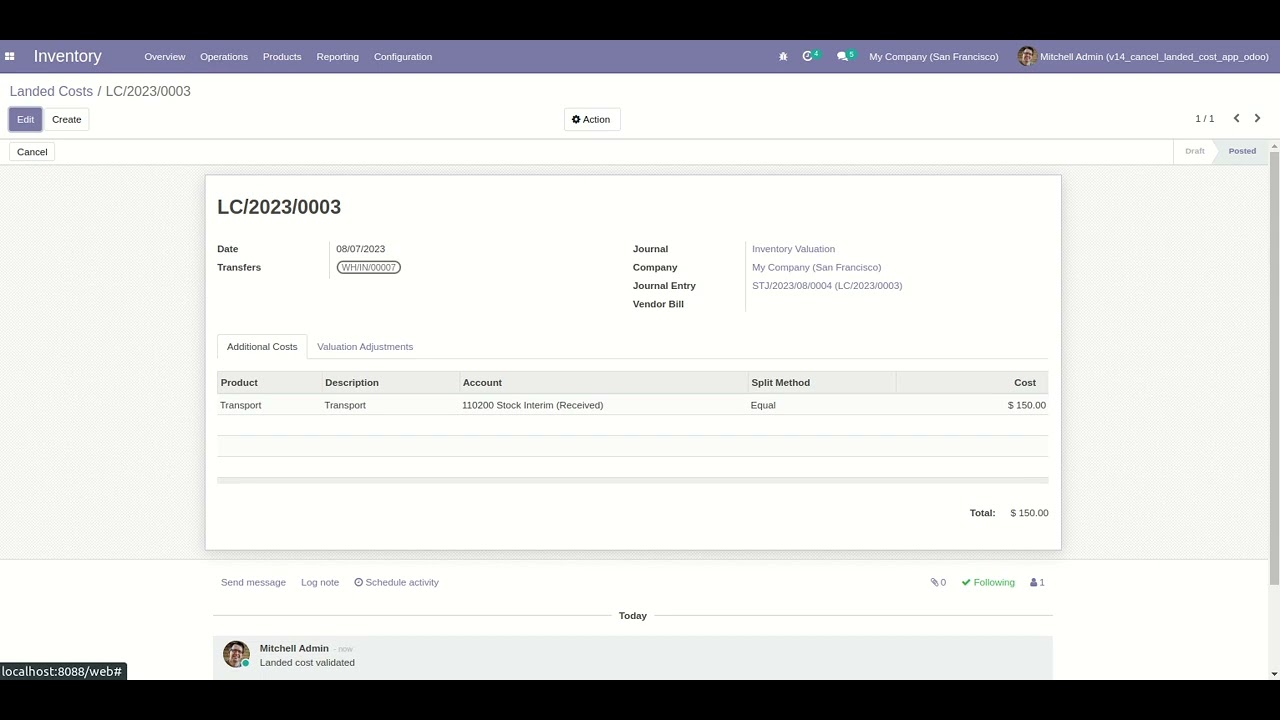Open the Inventory Valuation journal link
This screenshot has width=1280, height=720.
[793, 249]
